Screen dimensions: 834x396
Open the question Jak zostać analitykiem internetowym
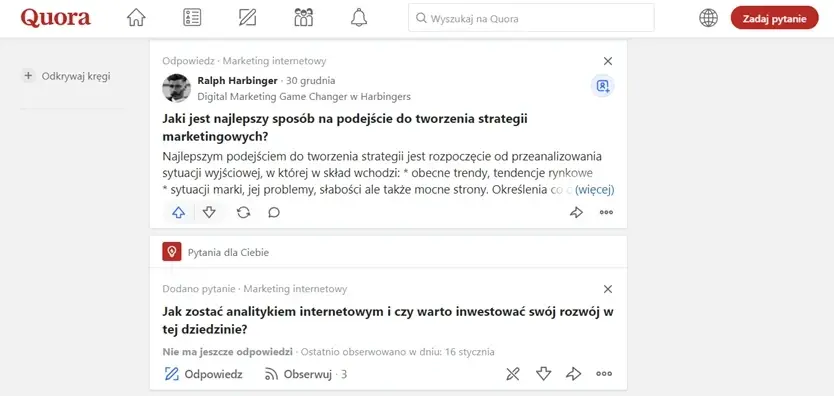(388, 321)
